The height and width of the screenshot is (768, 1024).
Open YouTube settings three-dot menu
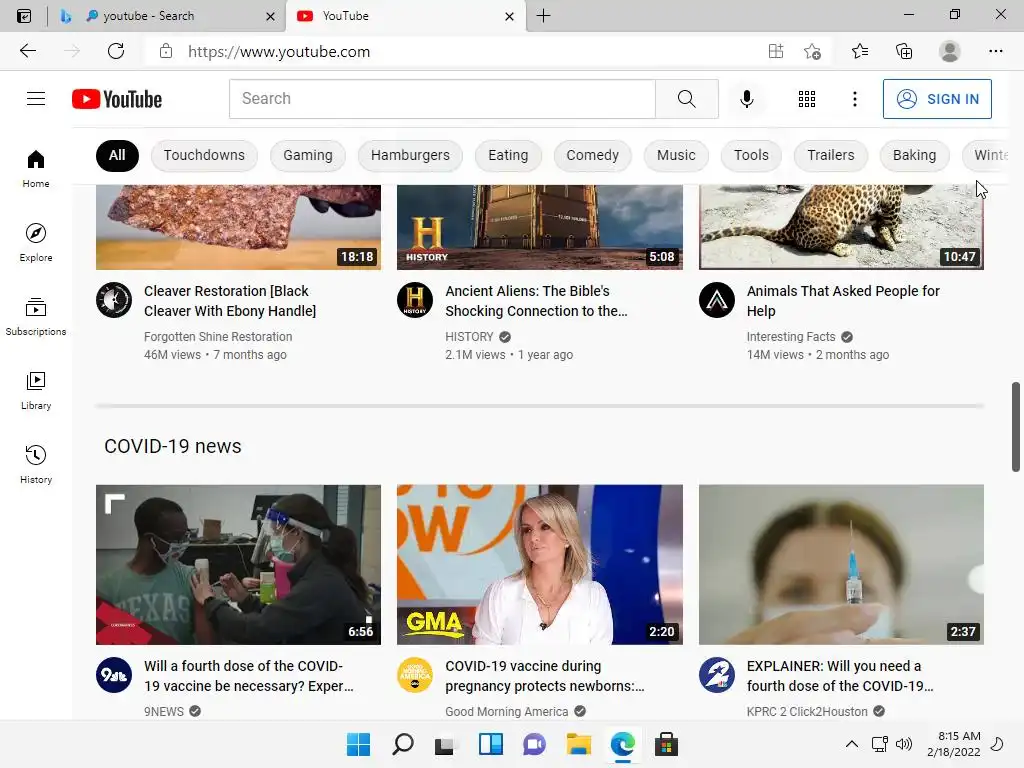pyautogui.click(x=855, y=99)
